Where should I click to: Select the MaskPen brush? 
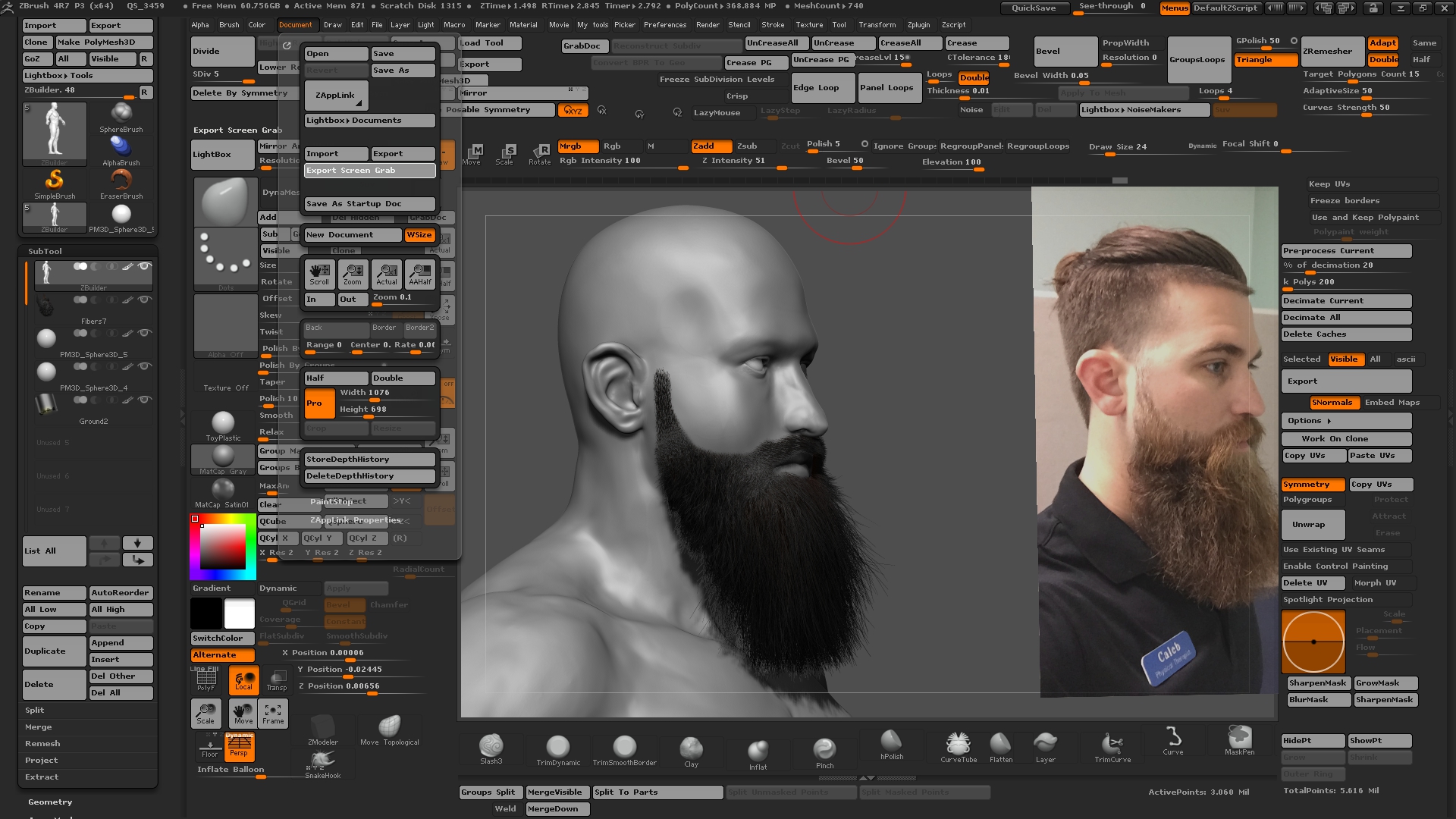point(1239,739)
